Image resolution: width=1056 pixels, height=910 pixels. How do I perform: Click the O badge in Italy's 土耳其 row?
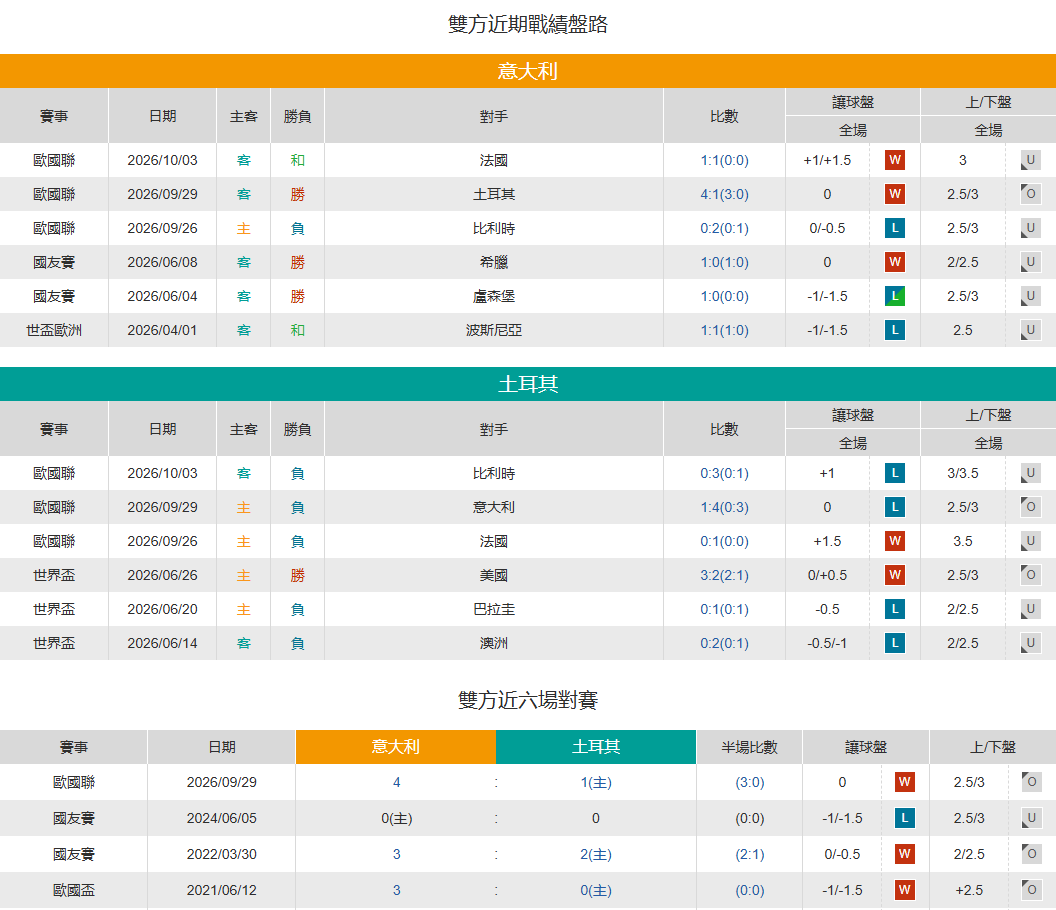point(1030,194)
